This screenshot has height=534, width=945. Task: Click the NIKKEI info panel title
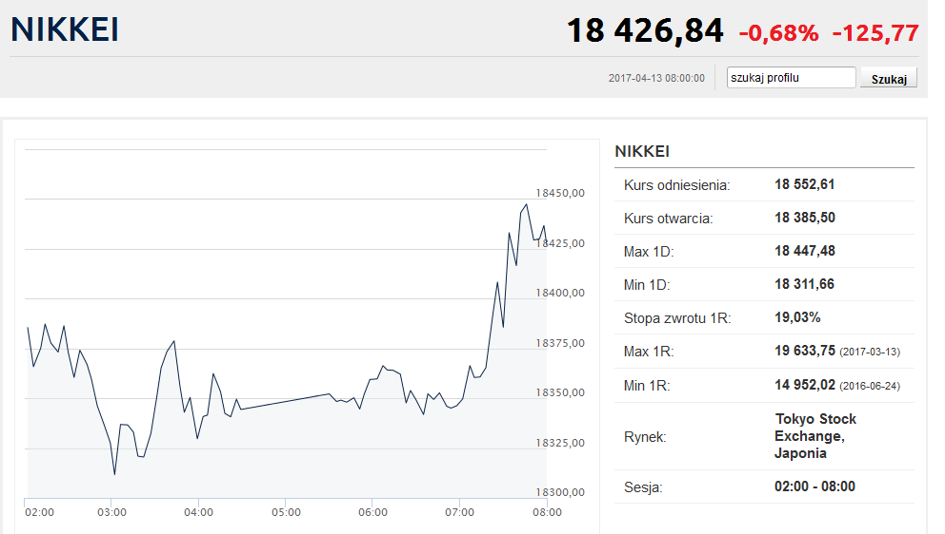[642, 151]
